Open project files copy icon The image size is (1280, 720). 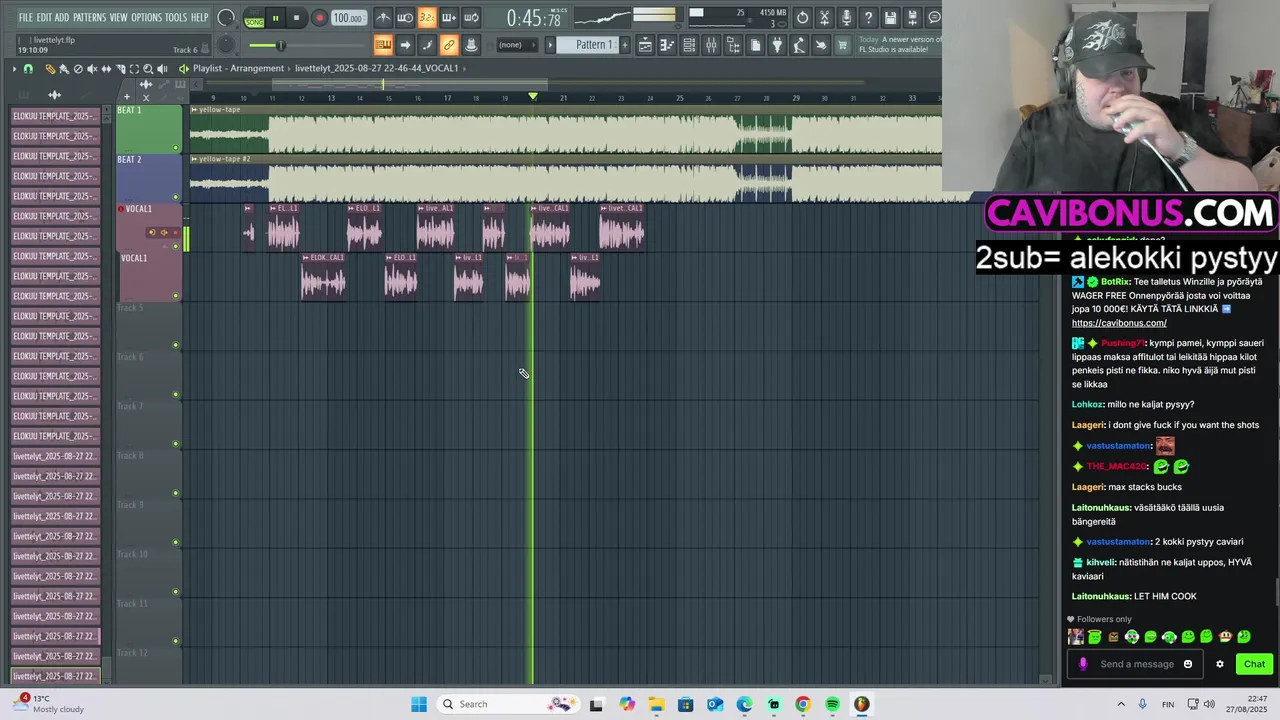click(755, 45)
